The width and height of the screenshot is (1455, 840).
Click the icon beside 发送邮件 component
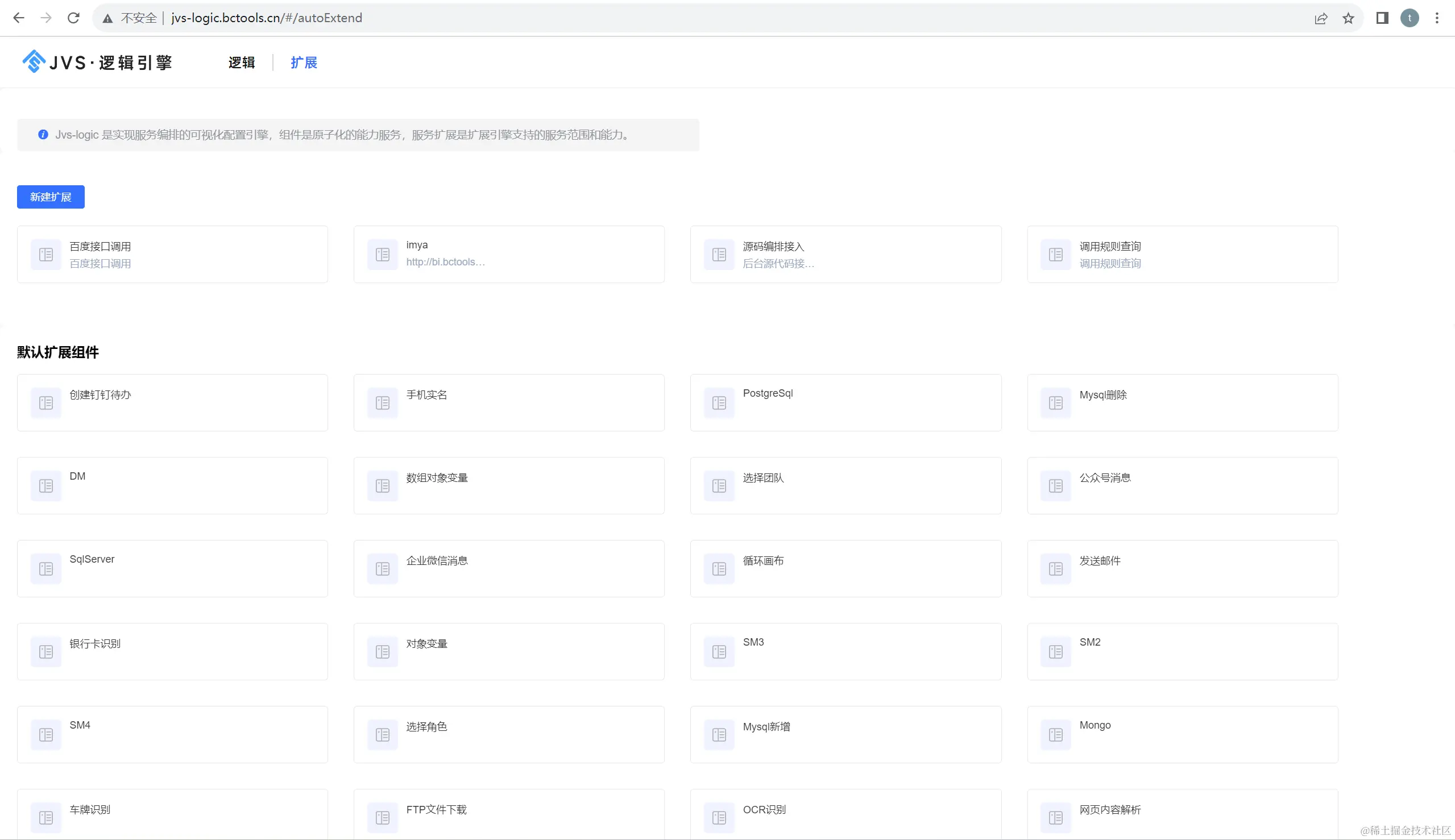[1055, 569]
